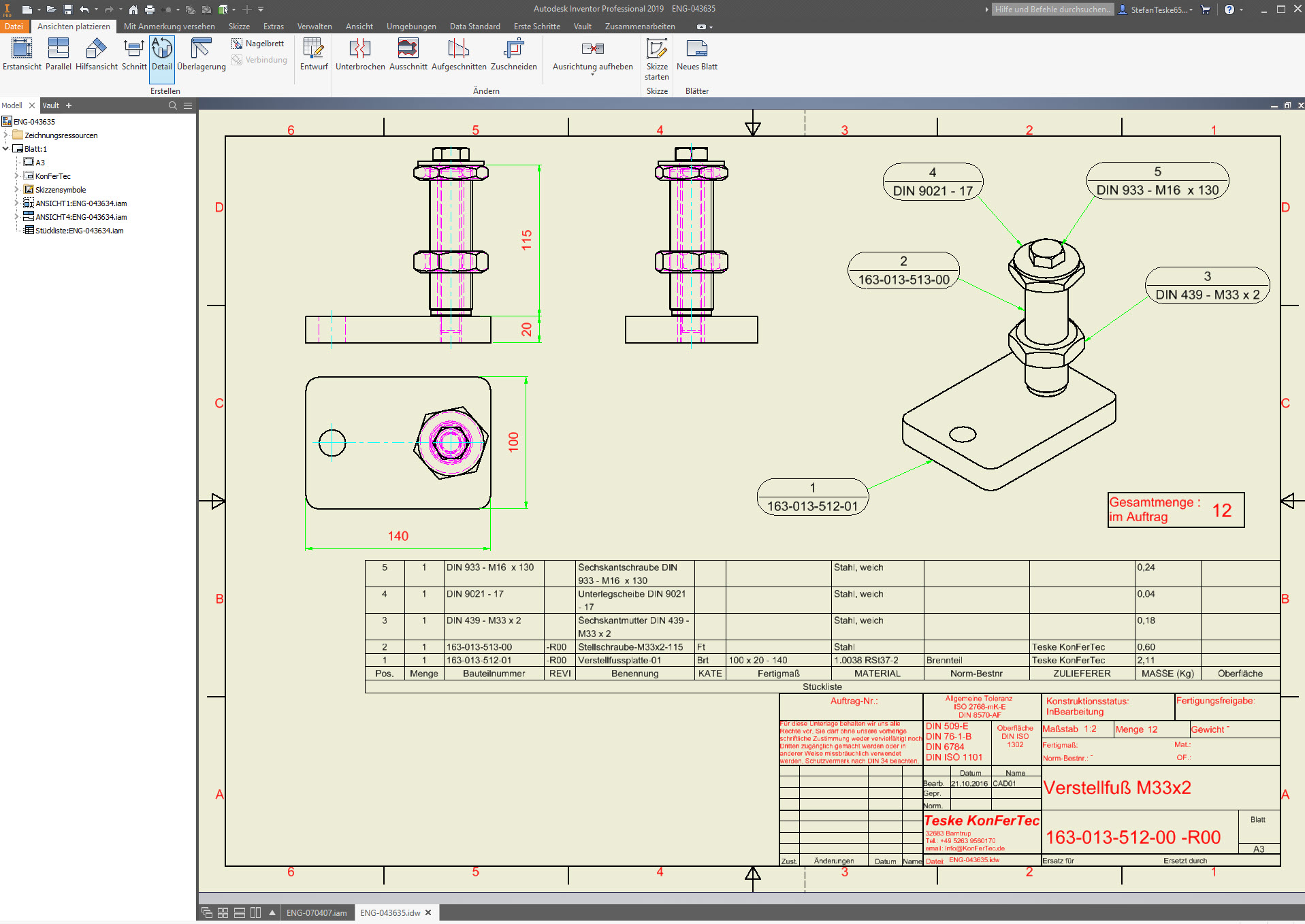This screenshot has height=924, width=1305.
Task: Click the new file icon in the title bar
Action: tap(27, 10)
